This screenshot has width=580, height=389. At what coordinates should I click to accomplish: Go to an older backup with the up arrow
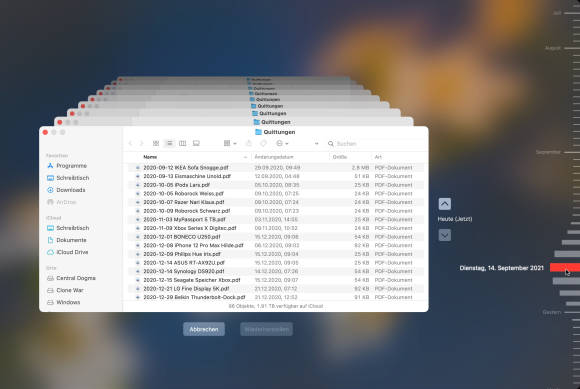tap(445, 204)
